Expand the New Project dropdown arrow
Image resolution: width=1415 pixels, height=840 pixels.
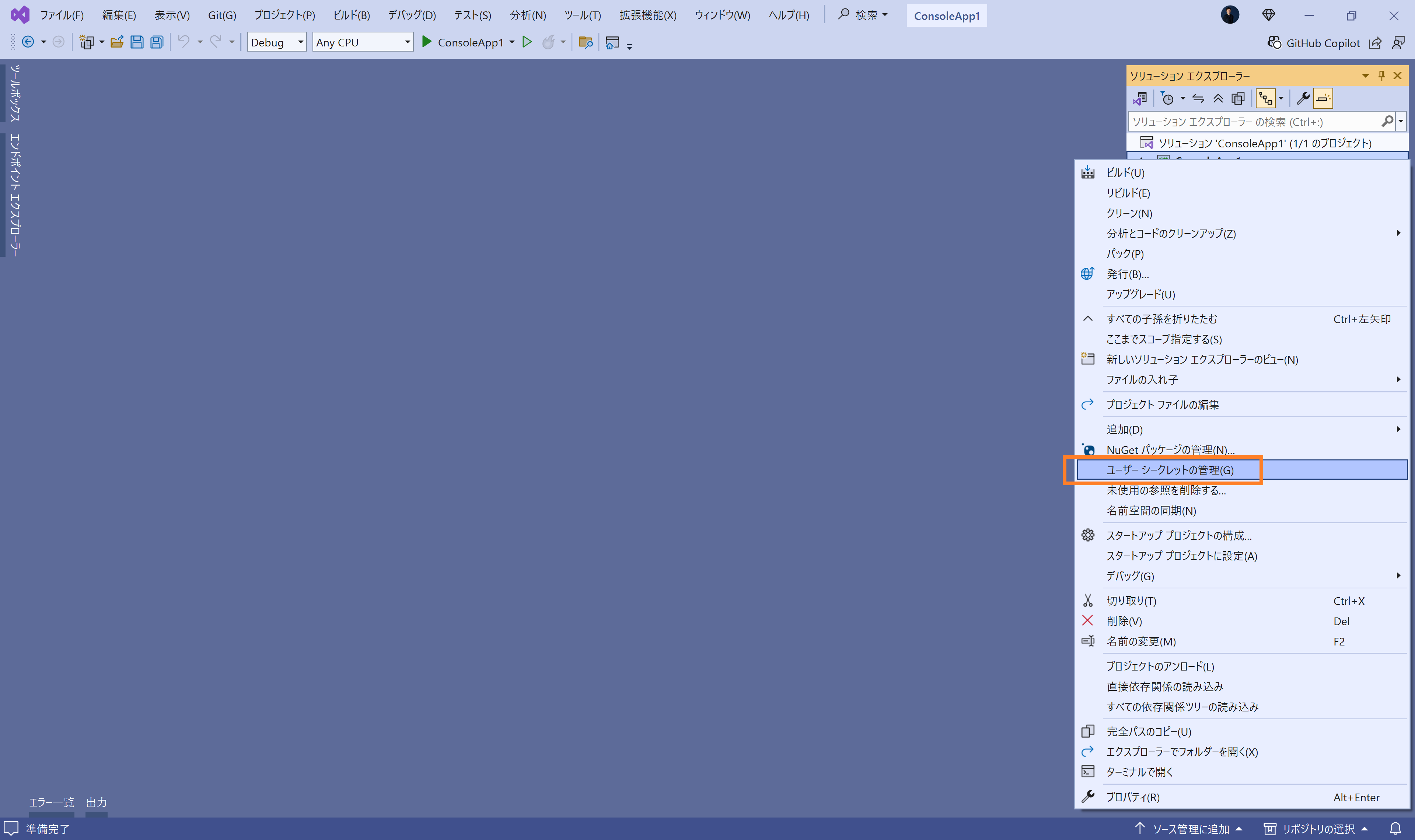pyautogui.click(x=102, y=42)
